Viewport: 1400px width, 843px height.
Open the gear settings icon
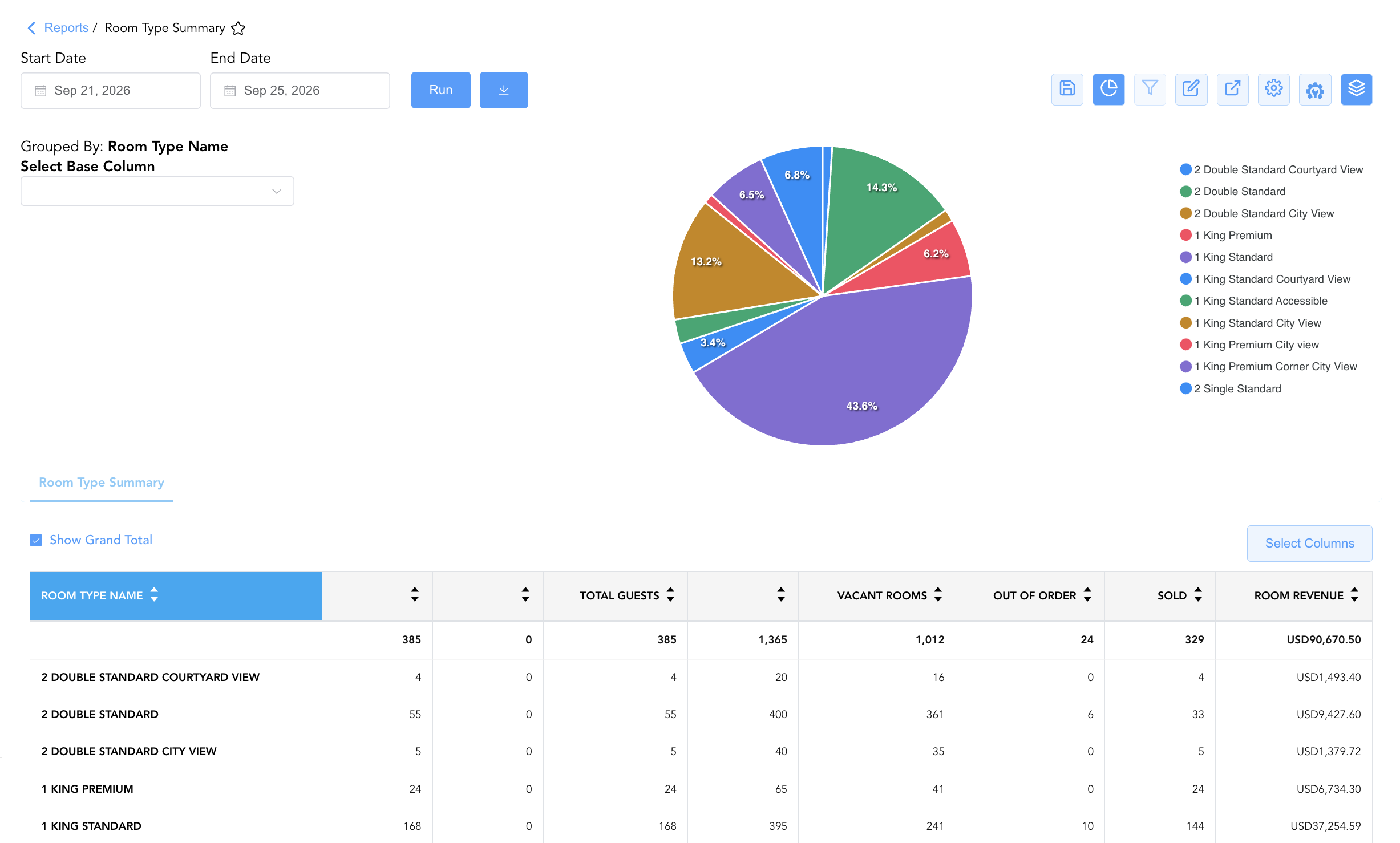(1274, 89)
